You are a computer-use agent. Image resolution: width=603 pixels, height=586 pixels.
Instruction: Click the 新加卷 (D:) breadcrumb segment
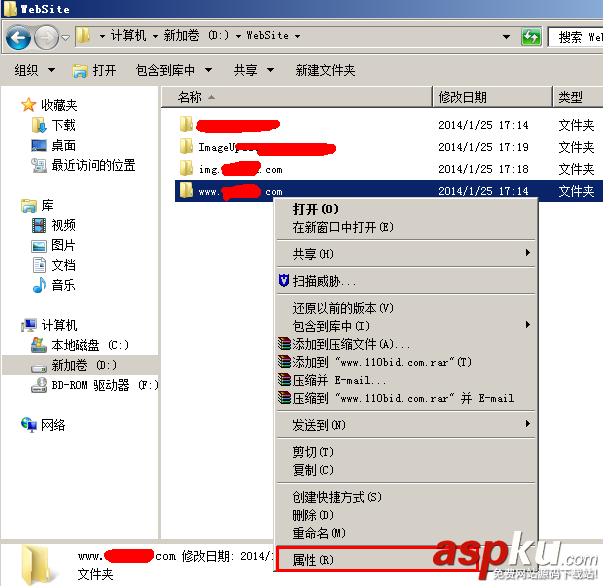[196, 36]
